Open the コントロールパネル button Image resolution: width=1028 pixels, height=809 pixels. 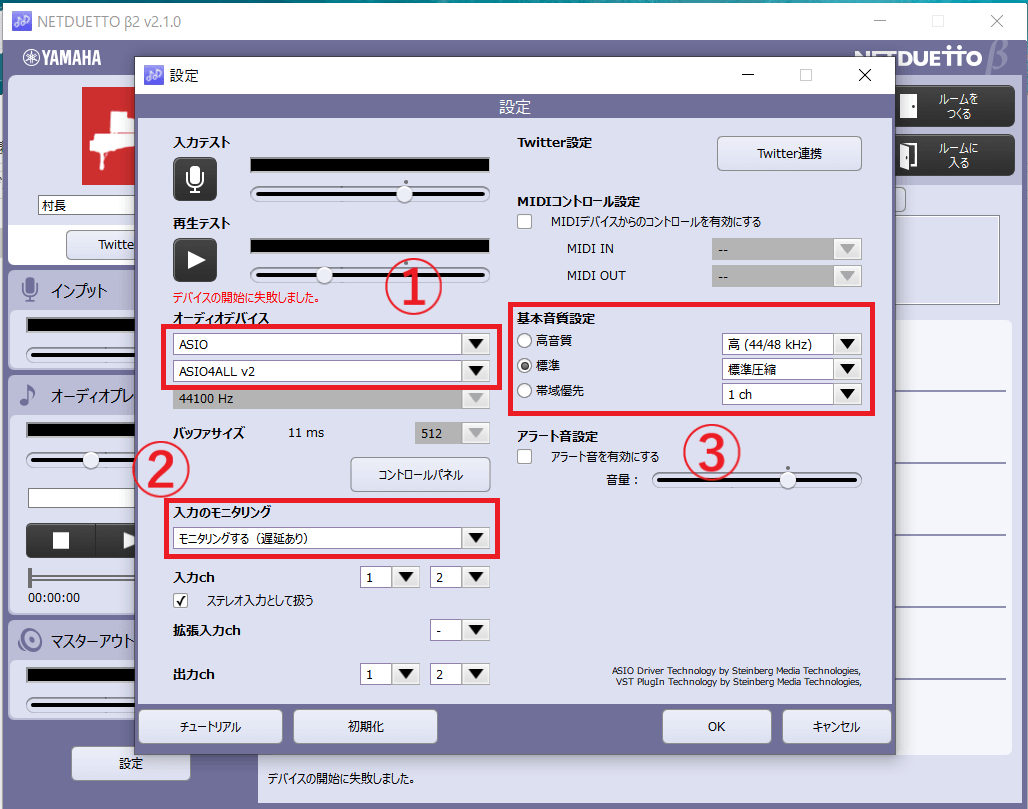[420, 475]
